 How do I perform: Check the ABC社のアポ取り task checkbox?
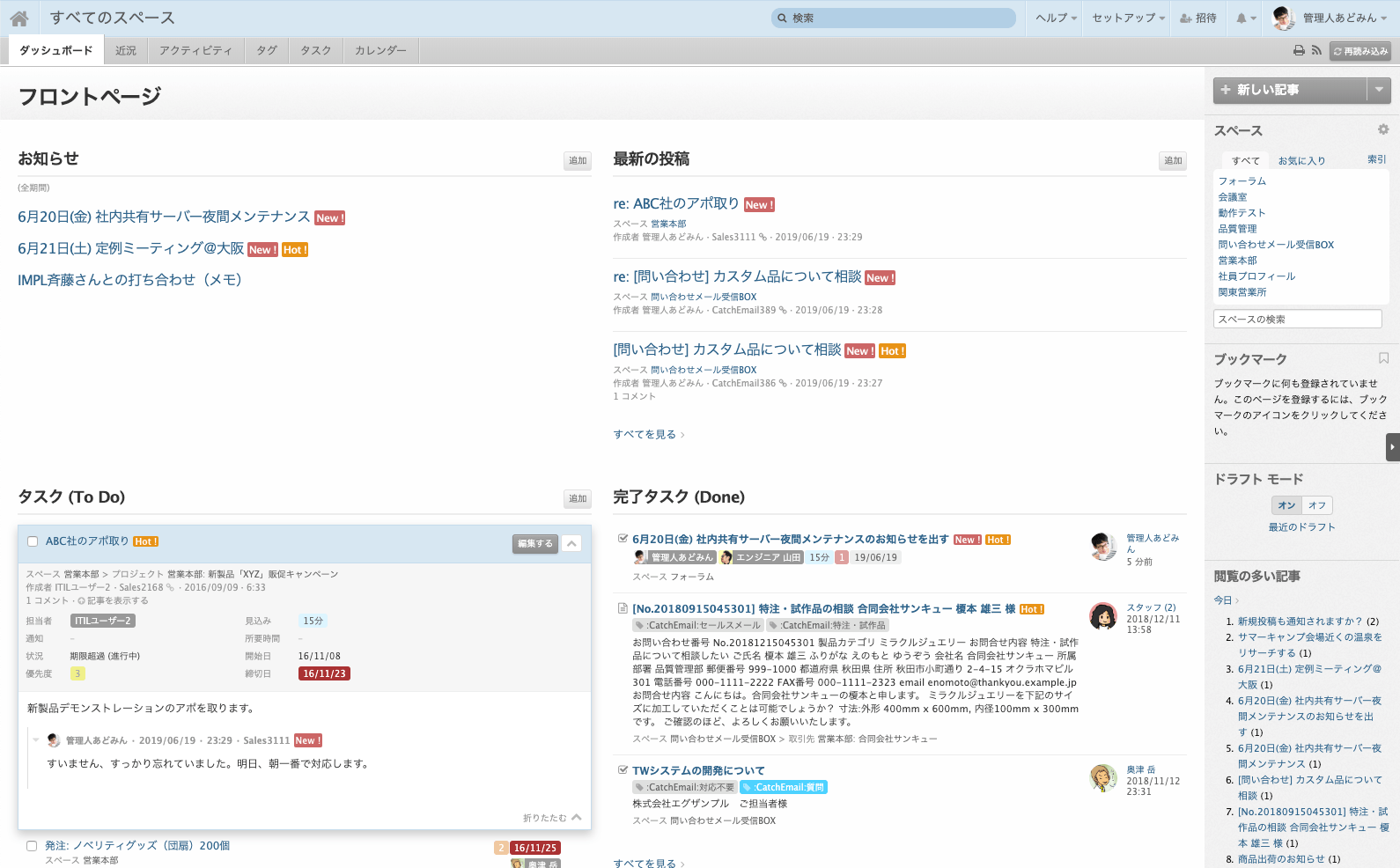click(33, 541)
